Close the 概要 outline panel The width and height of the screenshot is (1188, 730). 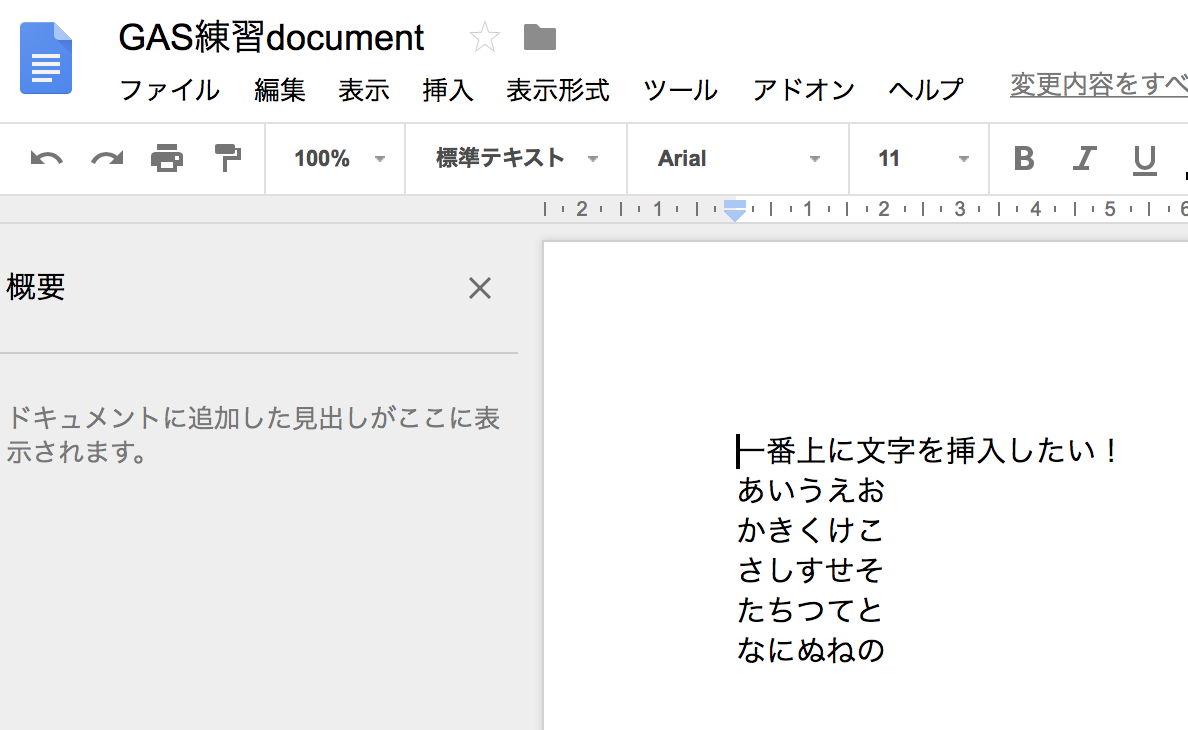click(480, 288)
